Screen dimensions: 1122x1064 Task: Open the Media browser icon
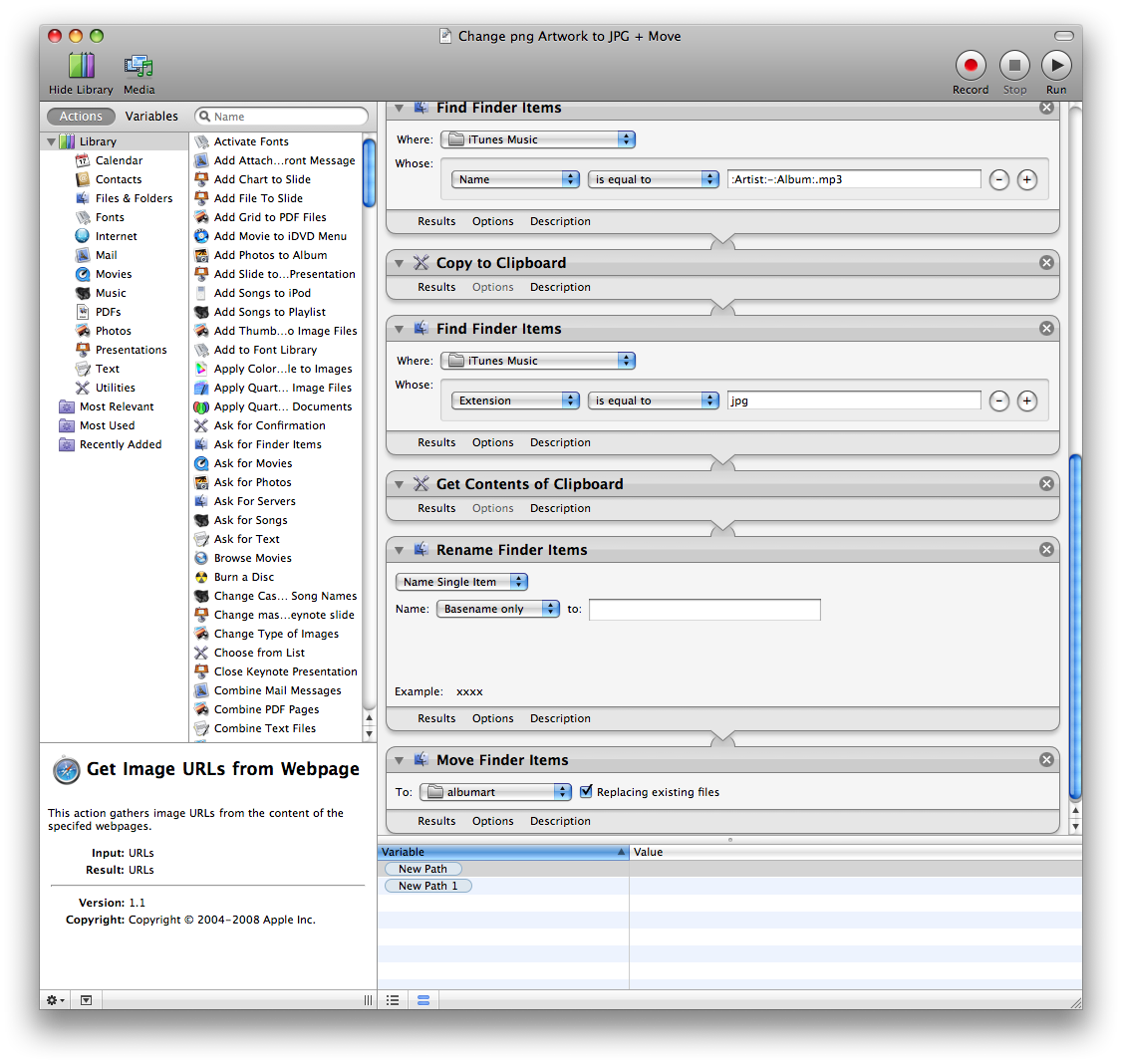coord(139,66)
